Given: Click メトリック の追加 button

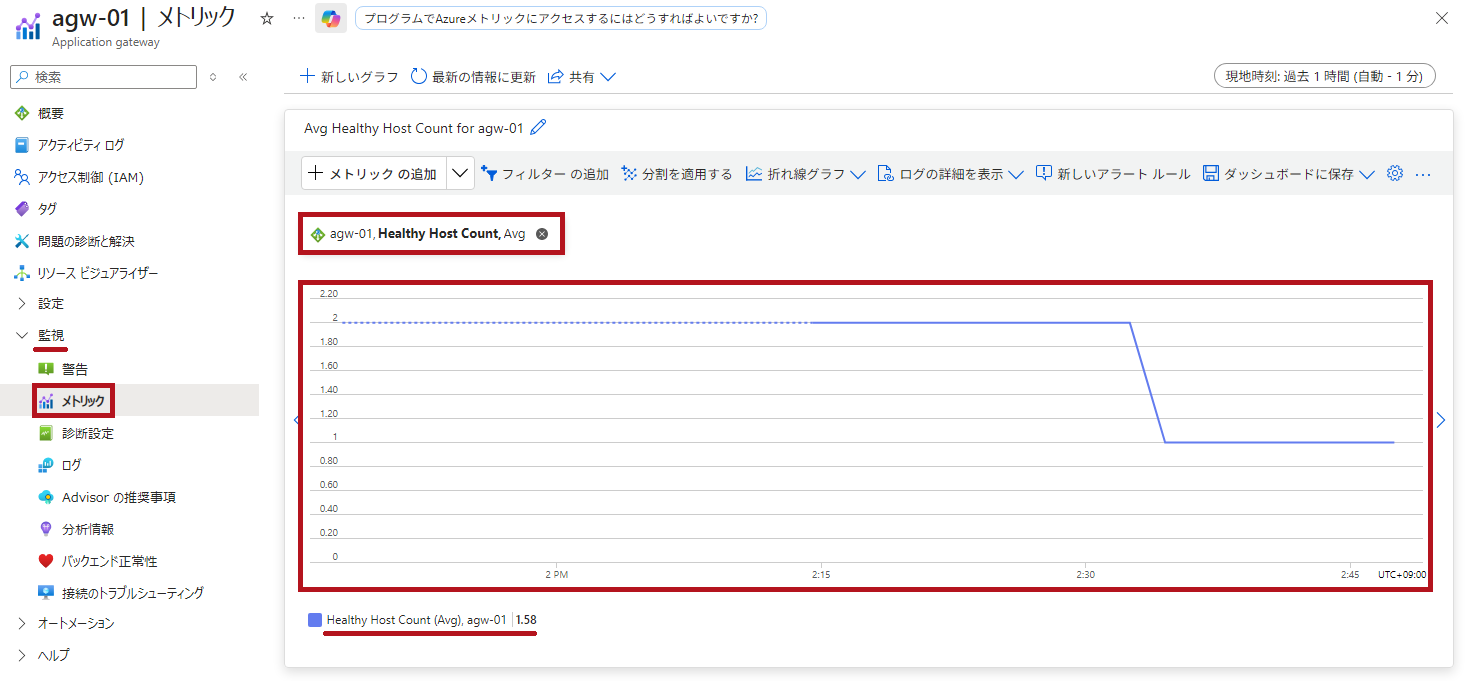Looking at the screenshot, I should [x=374, y=174].
